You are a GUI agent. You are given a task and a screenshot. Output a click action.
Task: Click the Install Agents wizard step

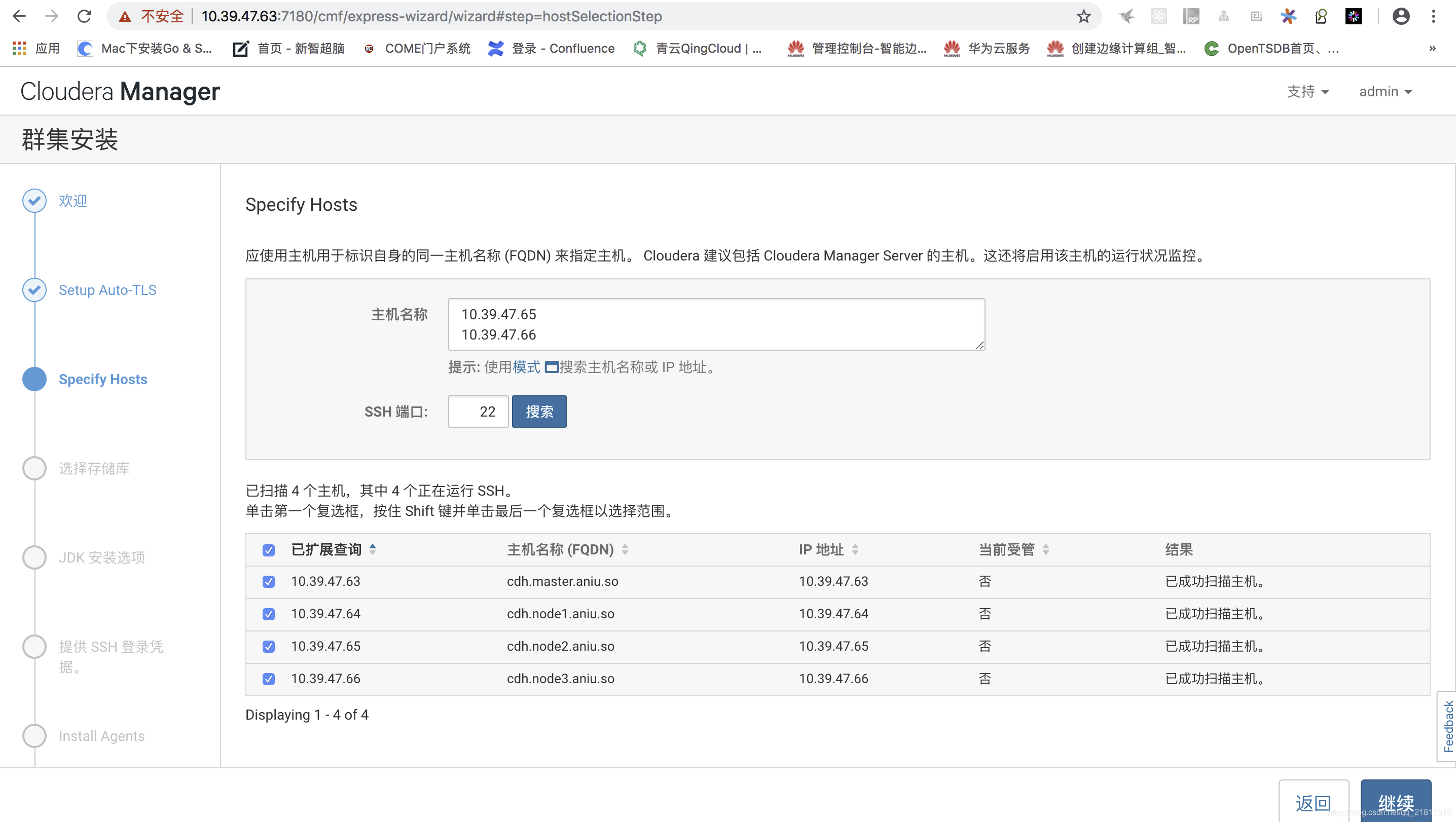pos(102,736)
